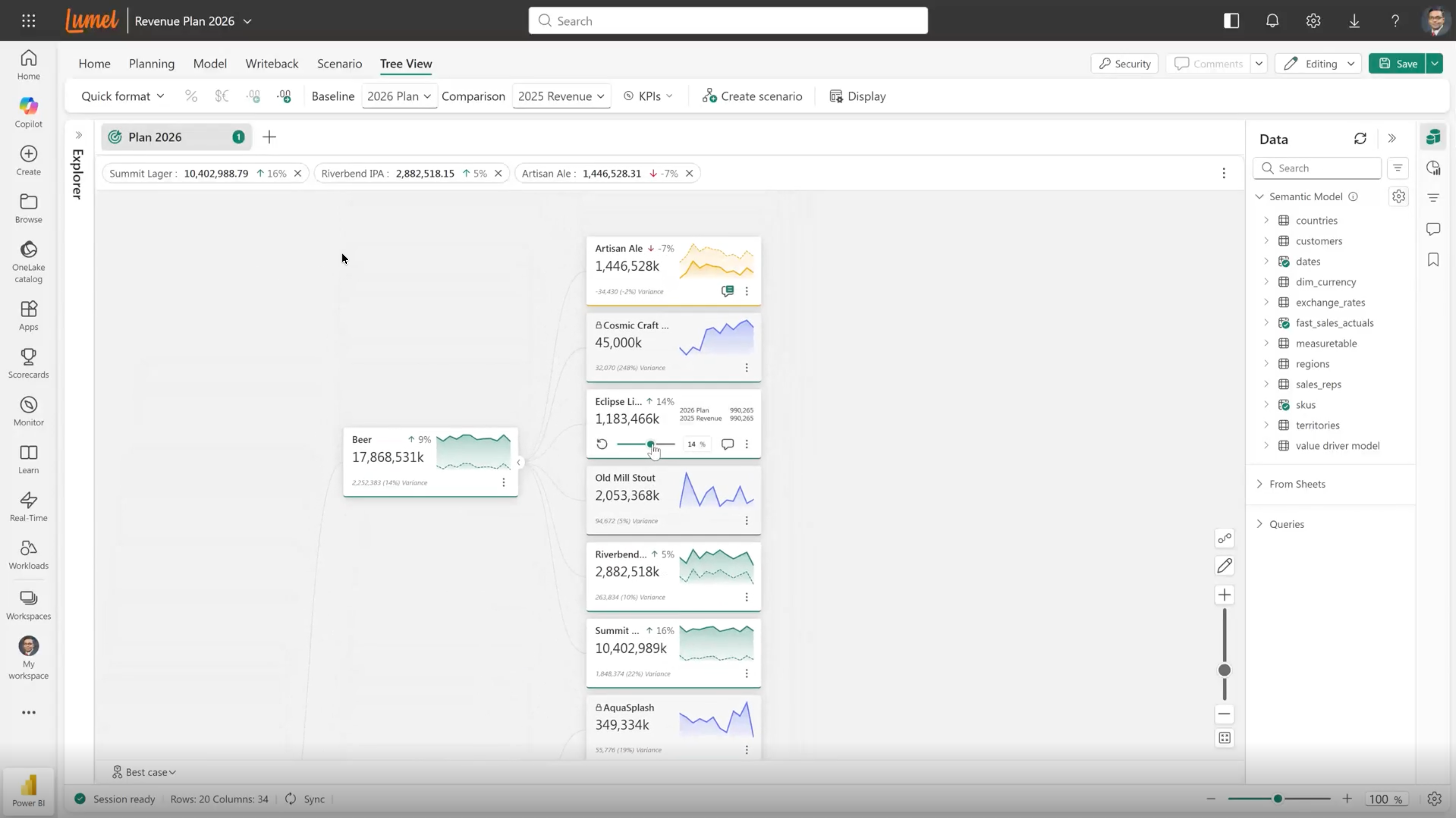This screenshot has height=818, width=1456.
Task: Change the Baseline from 2026 Plan dropdown
Action: point(399,96)
